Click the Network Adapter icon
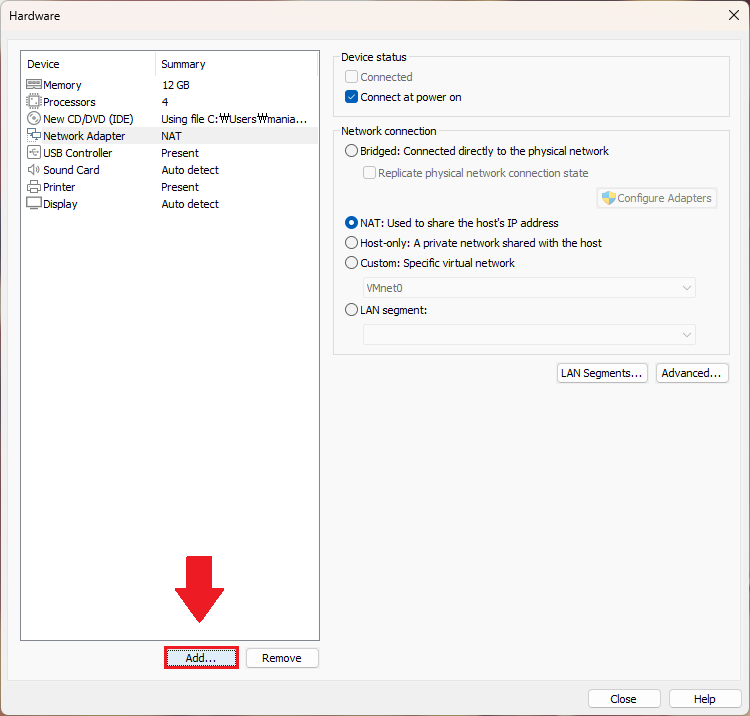The width and height of the screenshot is (750, 716). click(33, 135)
